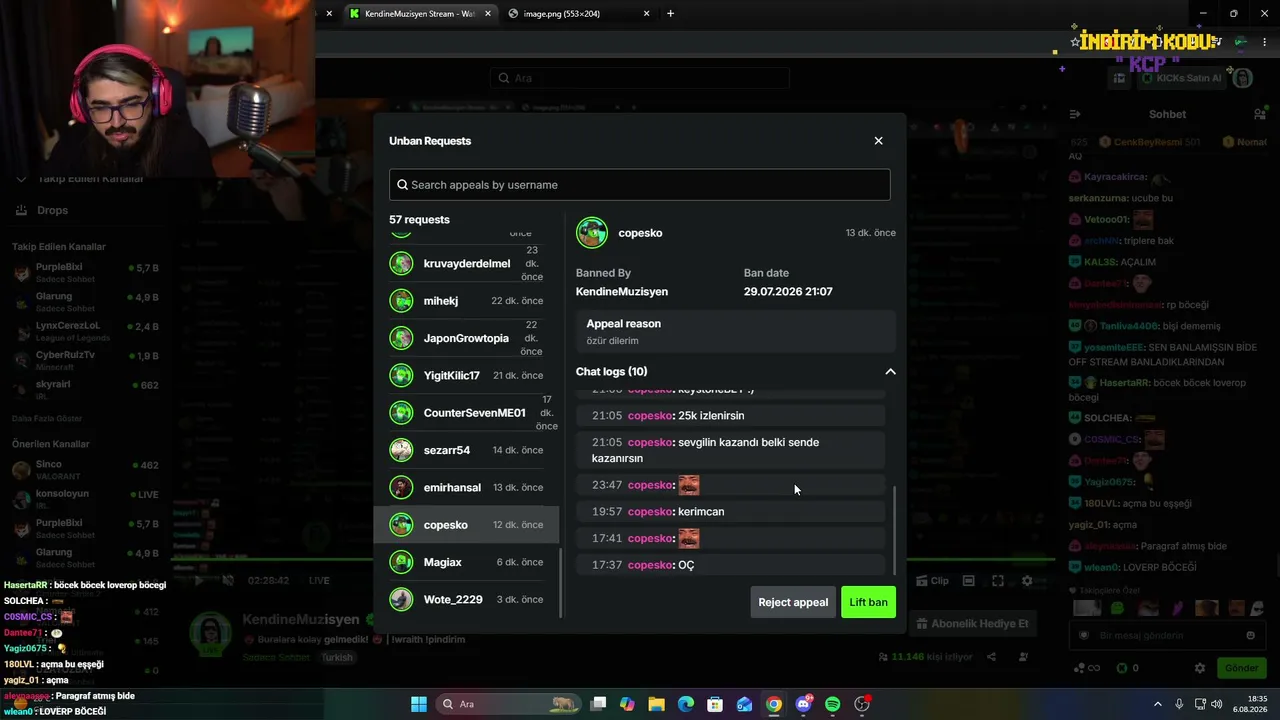Expand Daha Fazla Göster in sidebar
This screenshot has width=1280, height=720.
pos(47,418)
